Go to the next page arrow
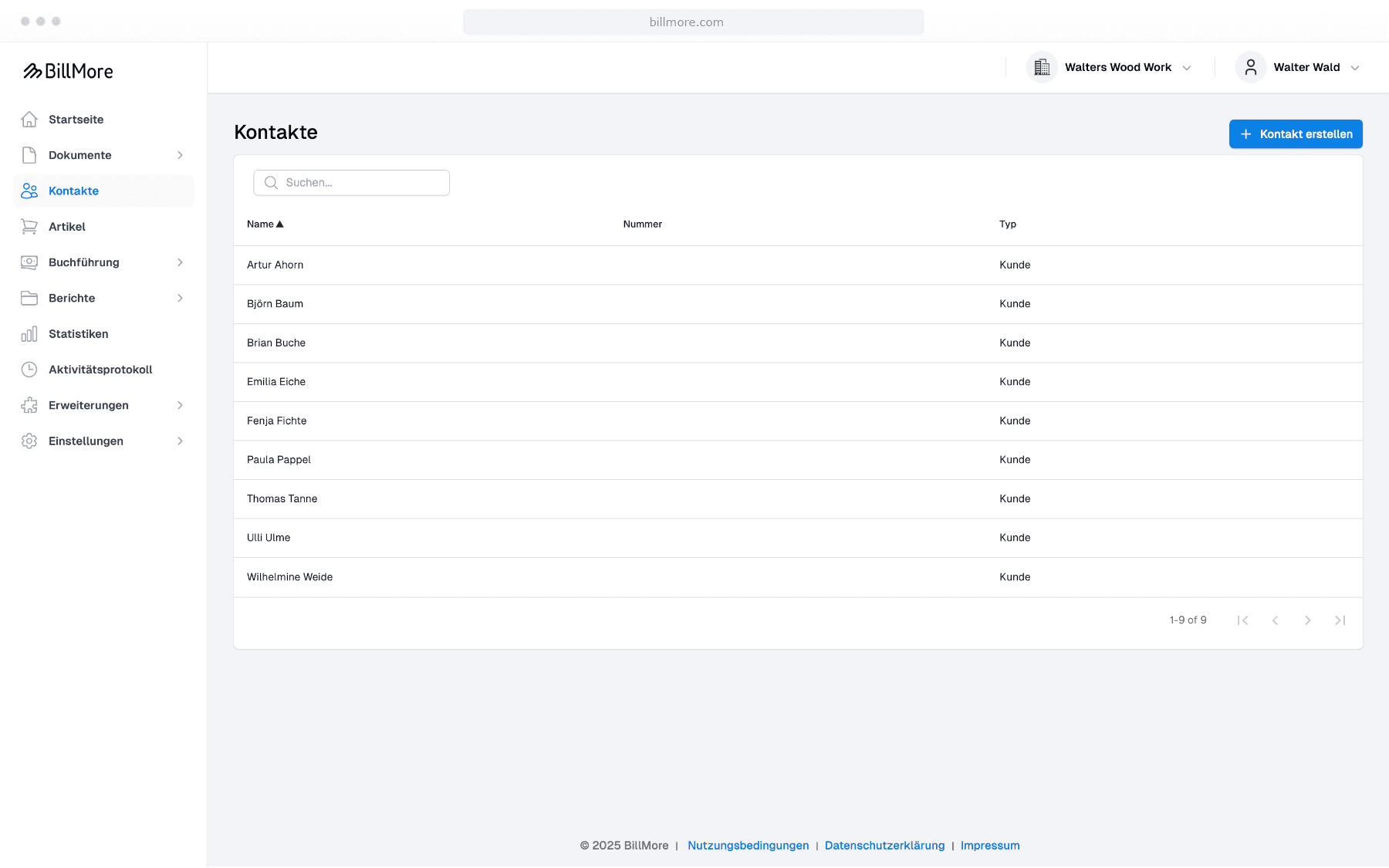 (1307, 620)
